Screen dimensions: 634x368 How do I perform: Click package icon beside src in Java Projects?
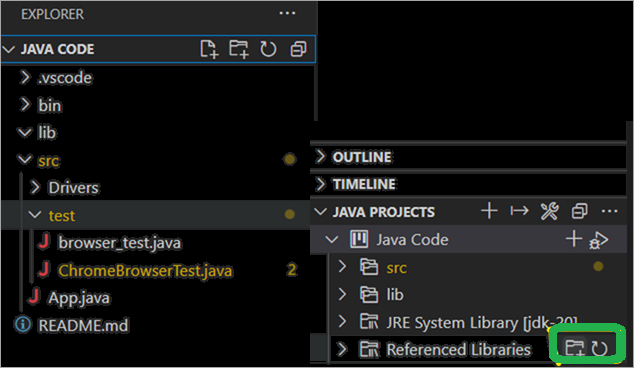[369, 267]
